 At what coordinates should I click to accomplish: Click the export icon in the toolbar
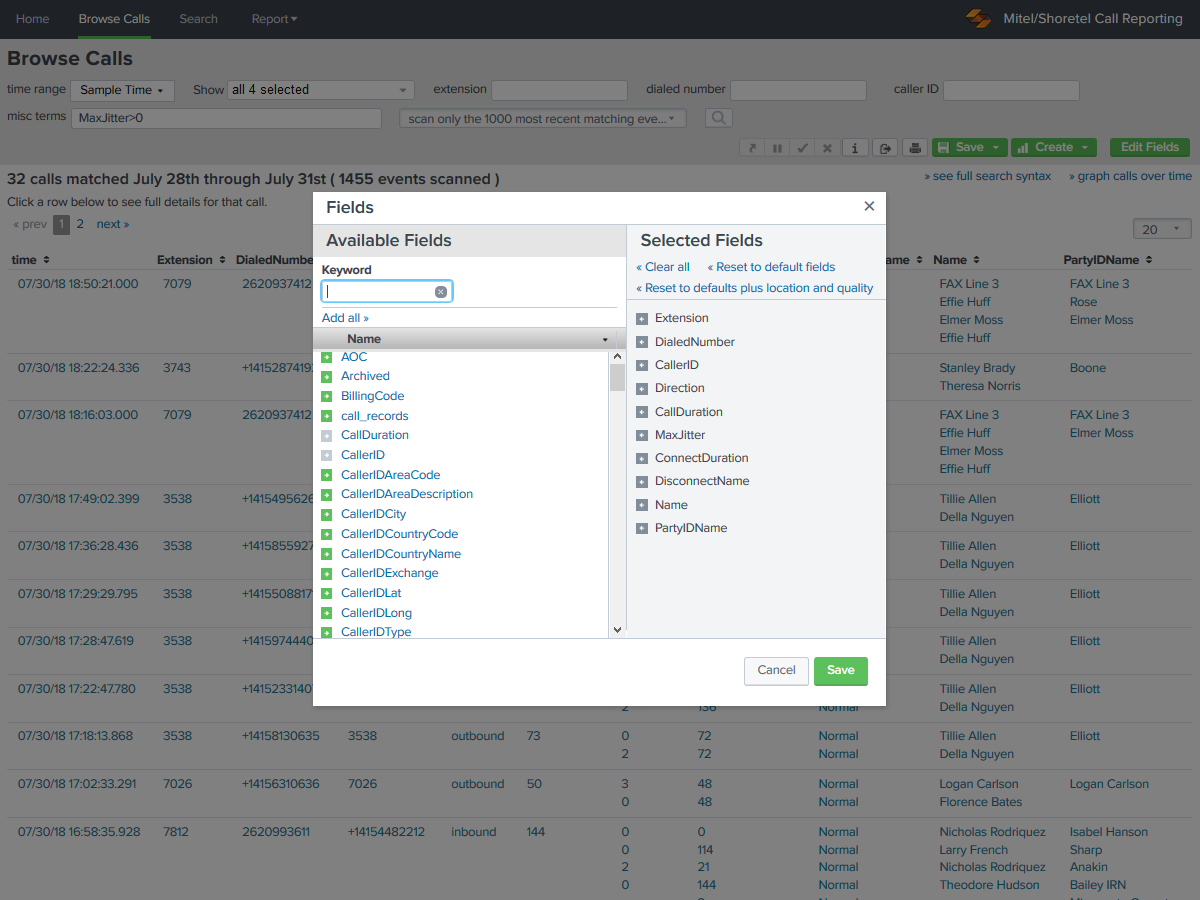(x=885, y=147)
